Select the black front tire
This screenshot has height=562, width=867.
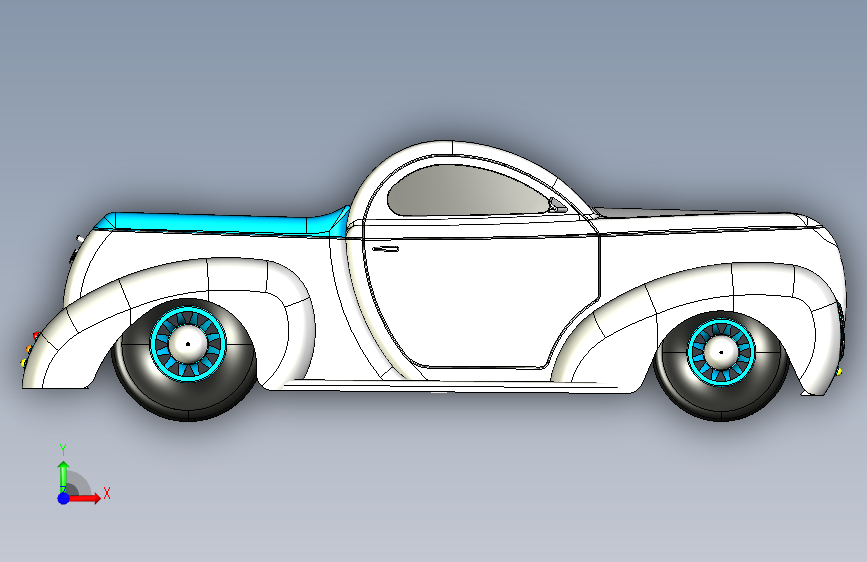721,403
